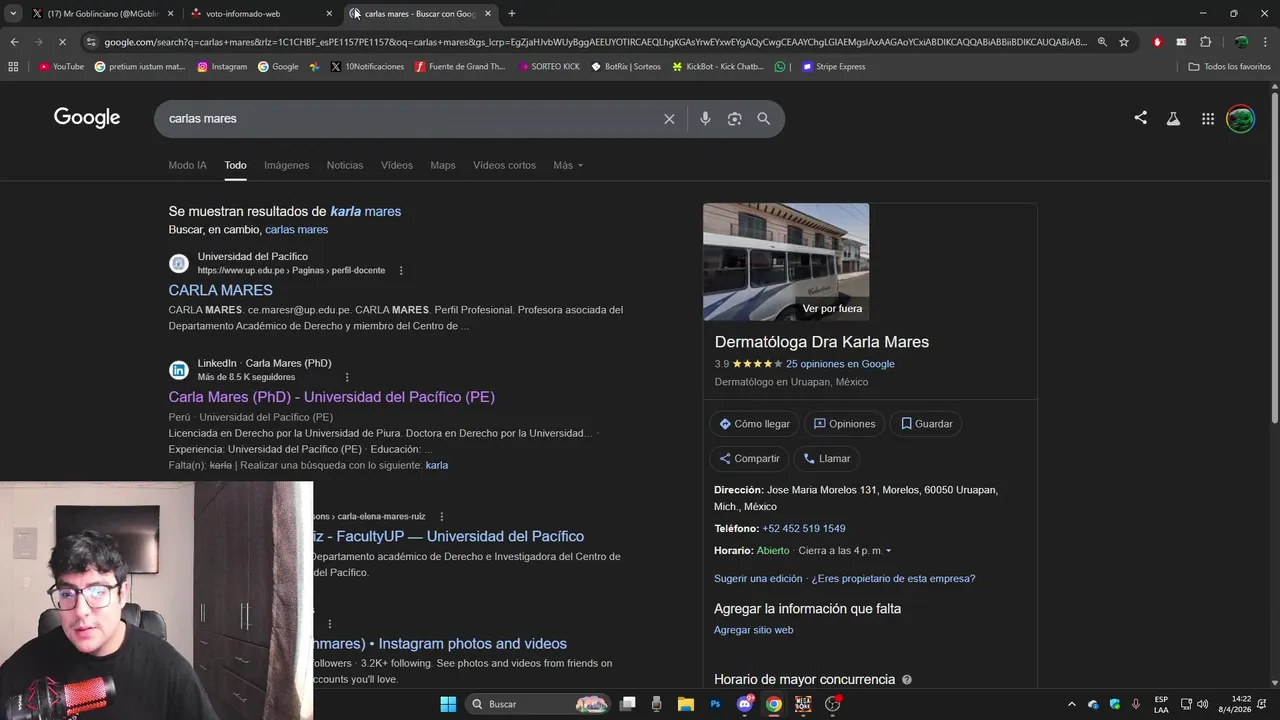Expand the closing hours dropdown arrow
The width and height of the screenshot is (1280, 720).
[888, 551]
